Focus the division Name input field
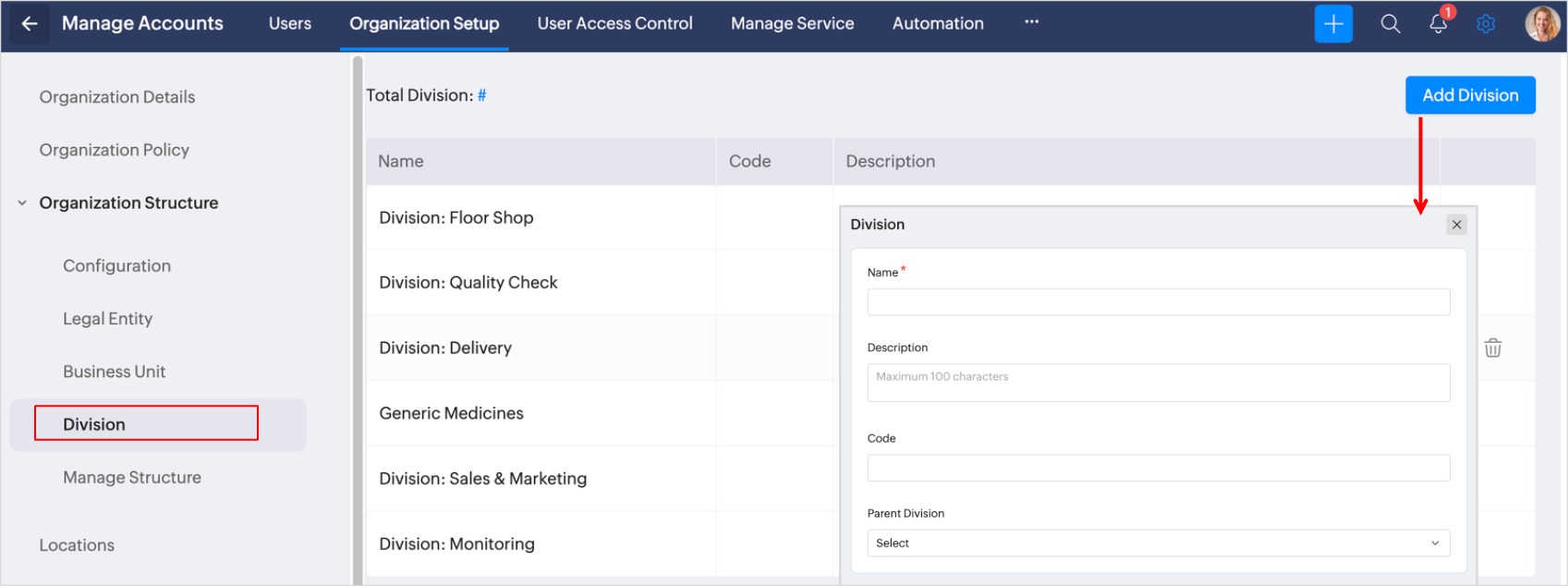The height and width of the screenshot is (586, 1568). click(1158, 302)
